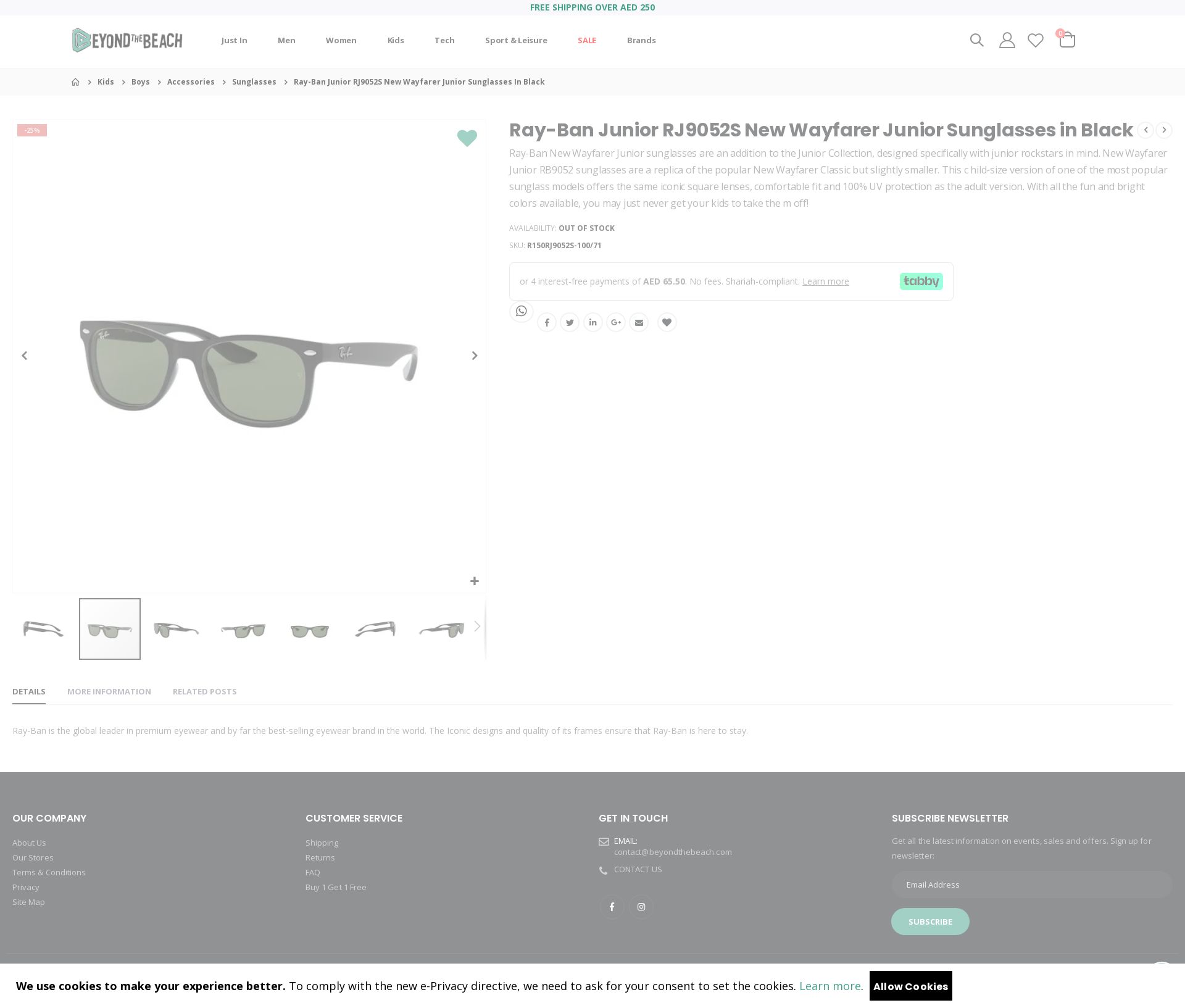Viewport: 1185px width, 1008px height.
Task: Select the first sunglasses thumbnail
Action: 43,629
